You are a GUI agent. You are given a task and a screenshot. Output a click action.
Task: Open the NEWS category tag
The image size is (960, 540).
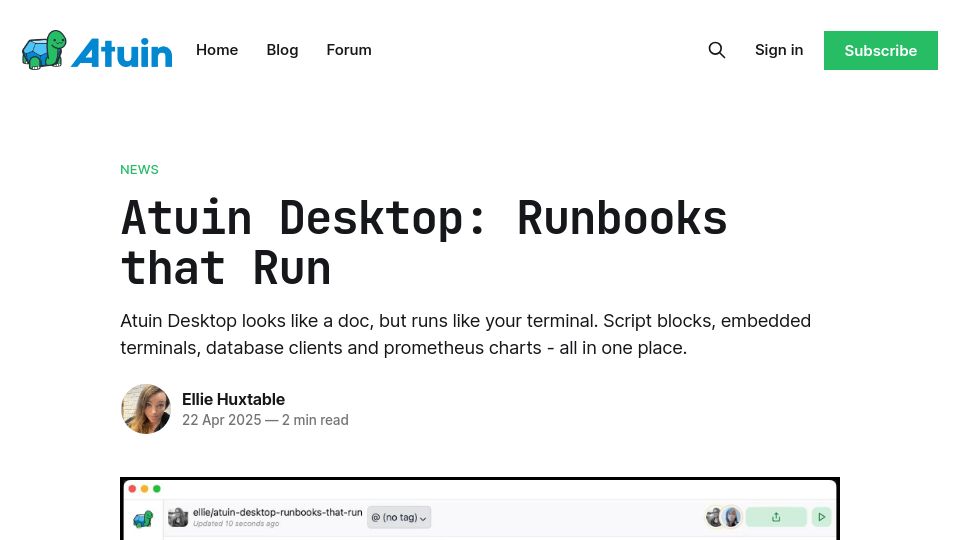click(x=139, y=170)
